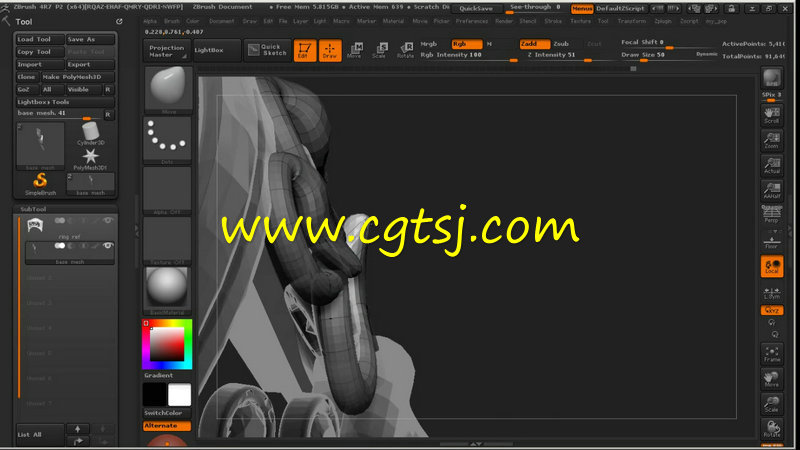The image size is (800, 450).
Task: Toggle Mrgb mode
Action: point(429,44)
